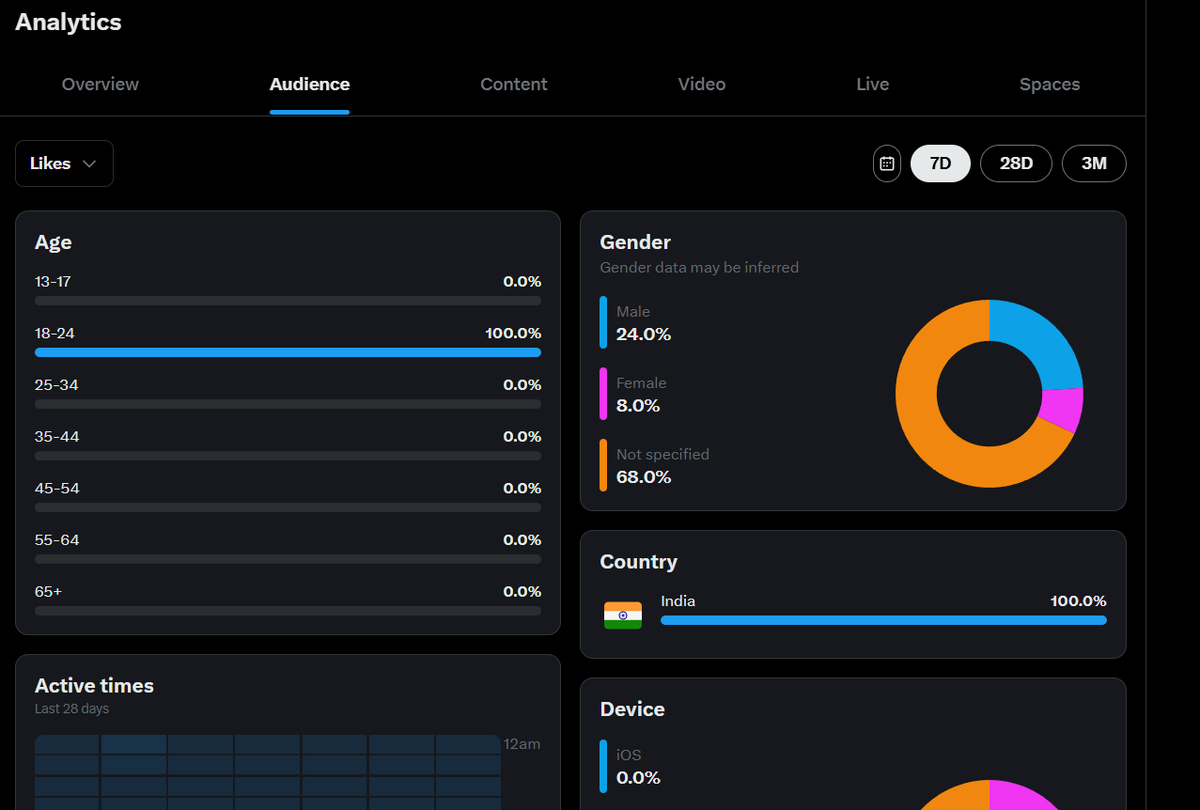Viewport: 1200px width, 810px height.
Task: Click 'Gender data may be inferred' note
Action: point(699,267)
